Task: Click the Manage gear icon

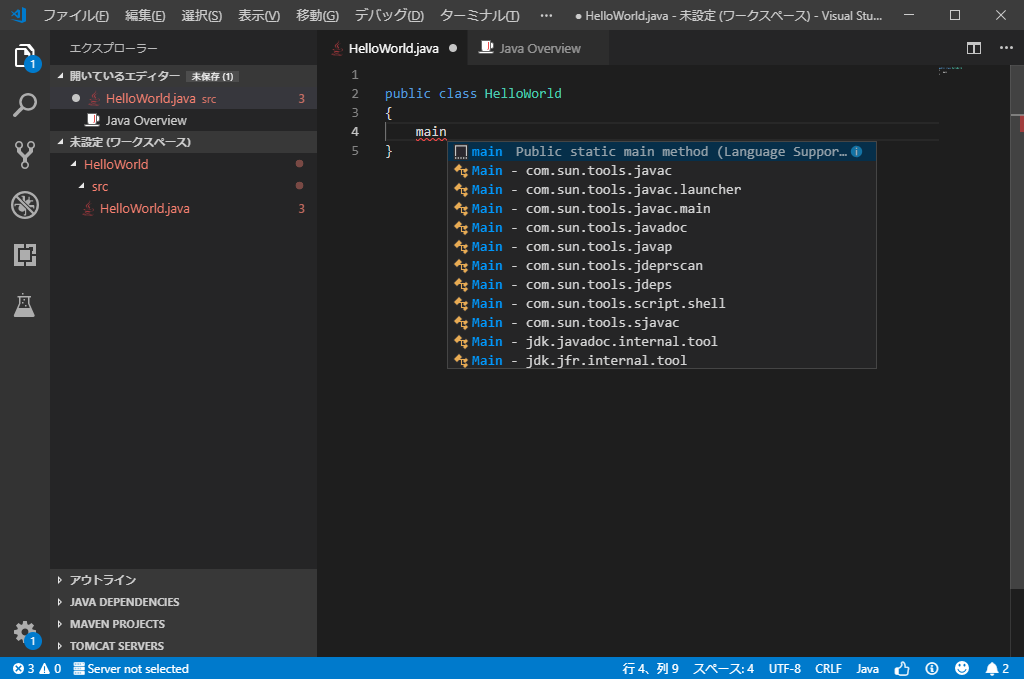Action: 25,632
